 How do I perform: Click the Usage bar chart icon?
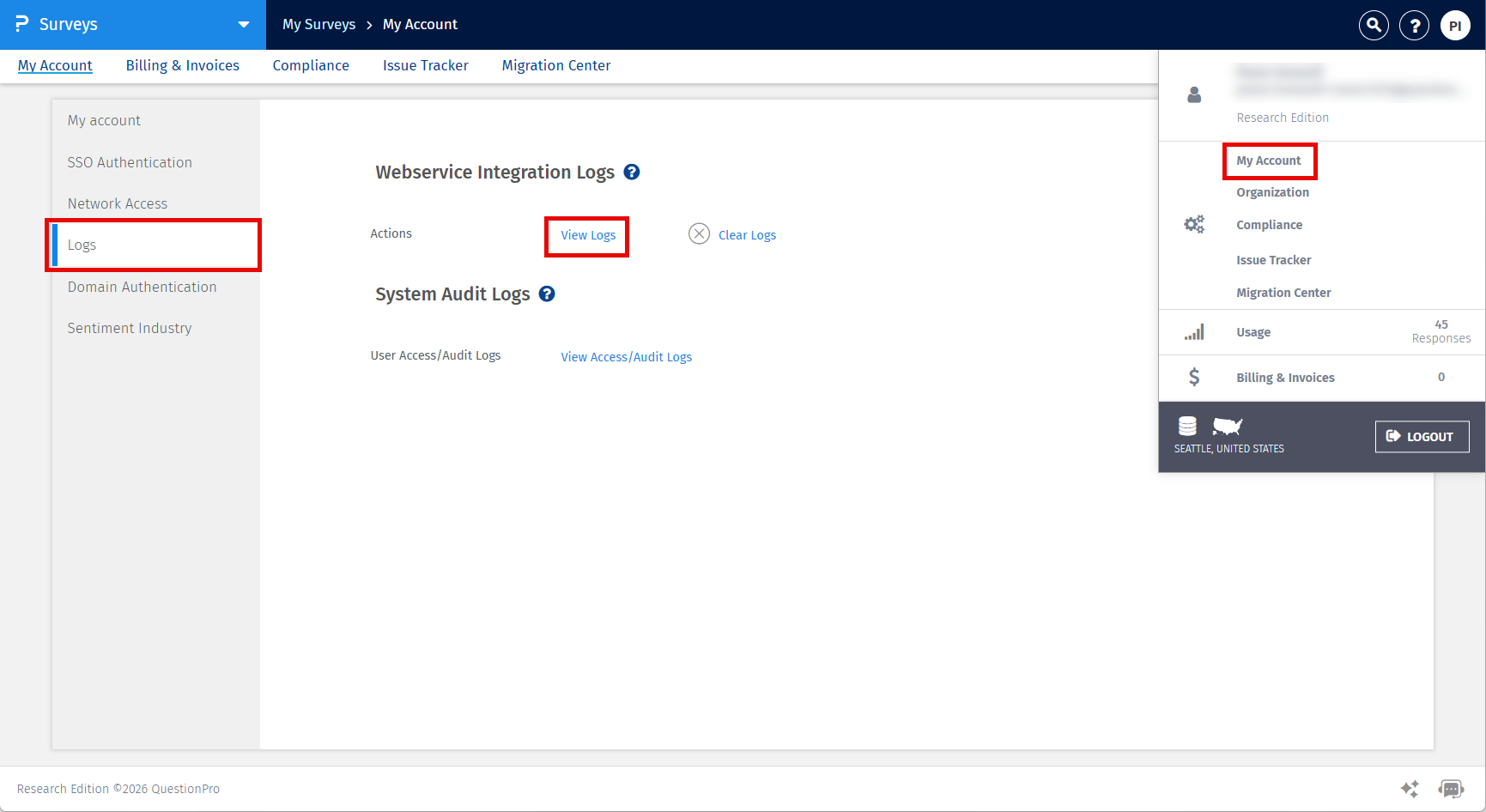(1194, 331)
